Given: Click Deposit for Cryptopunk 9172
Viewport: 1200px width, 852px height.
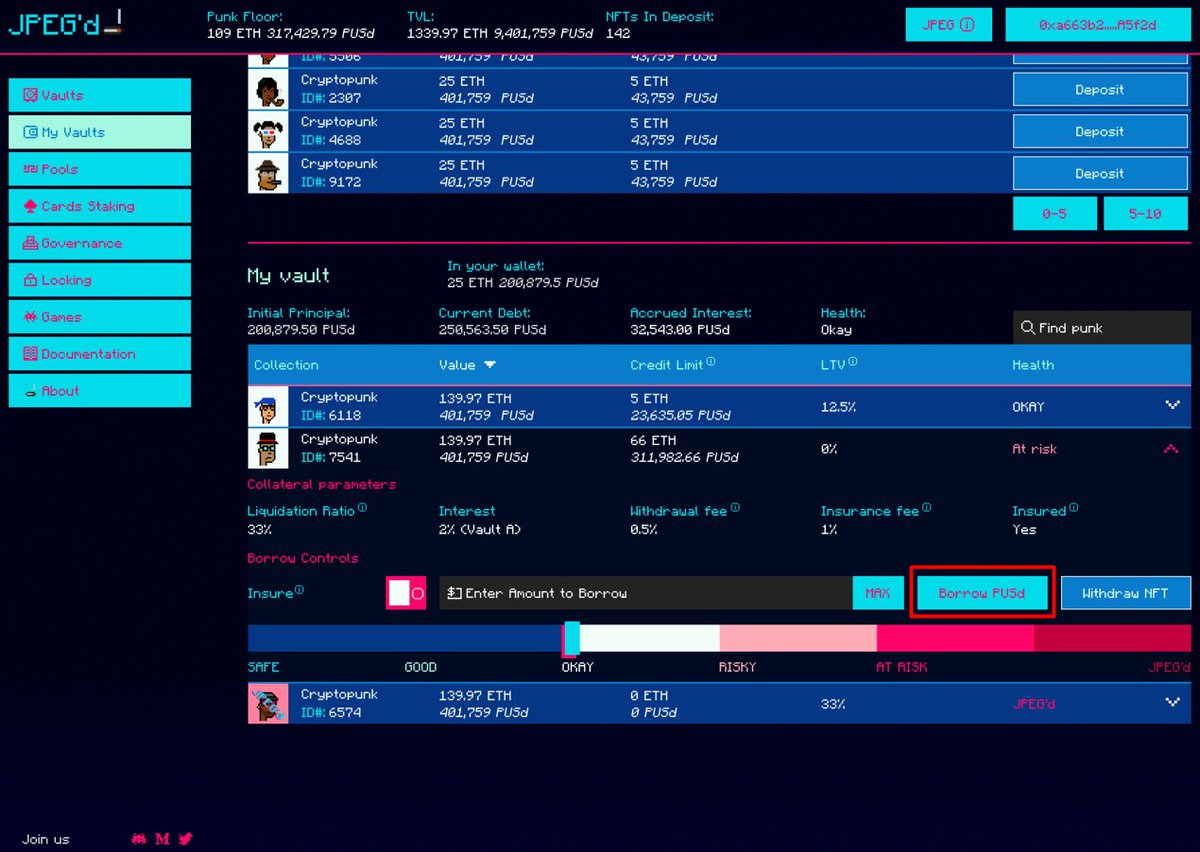Looking at the screenshot, I should pyautogui.click(x=1100, y=174).
